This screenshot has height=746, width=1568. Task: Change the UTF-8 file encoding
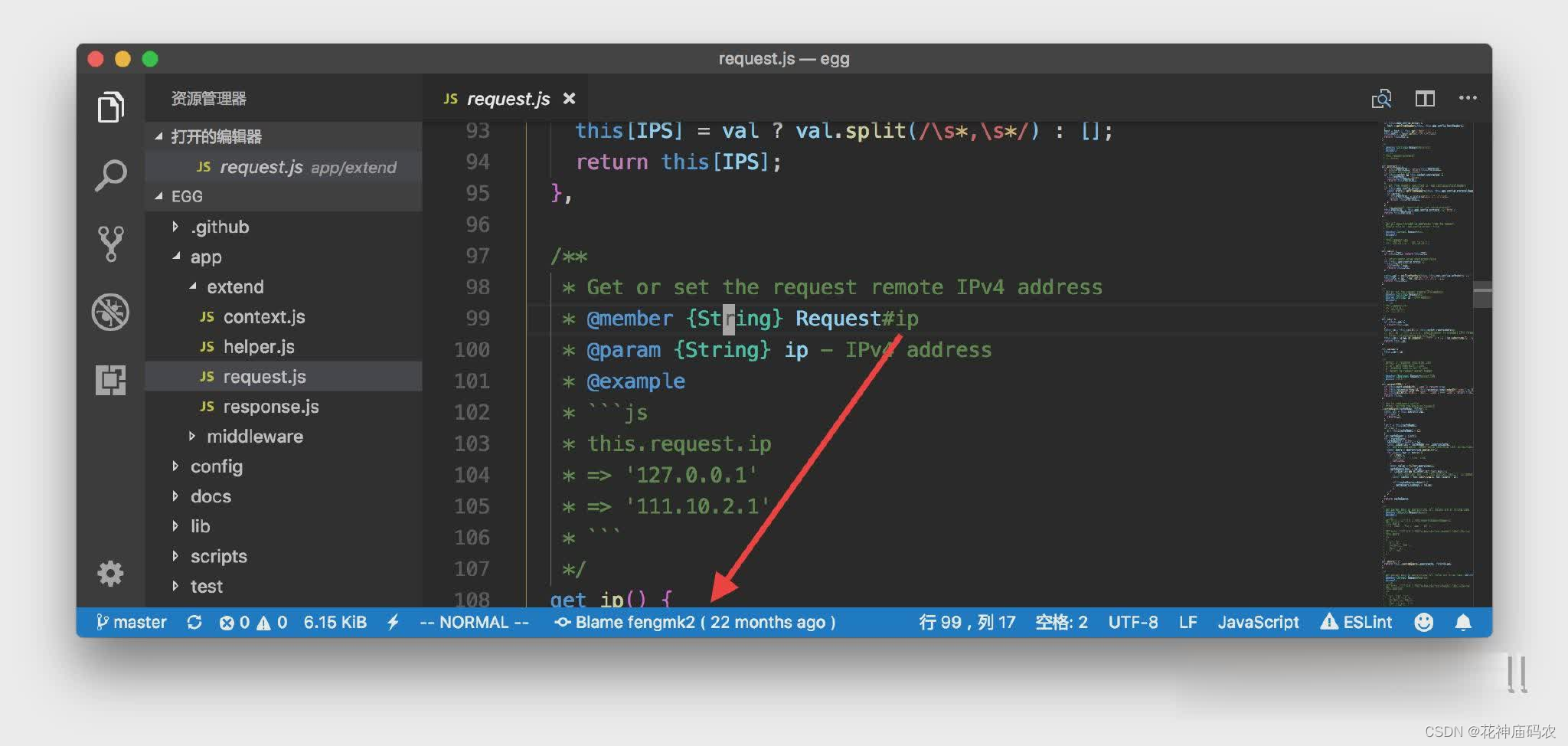pos(1133,622)
